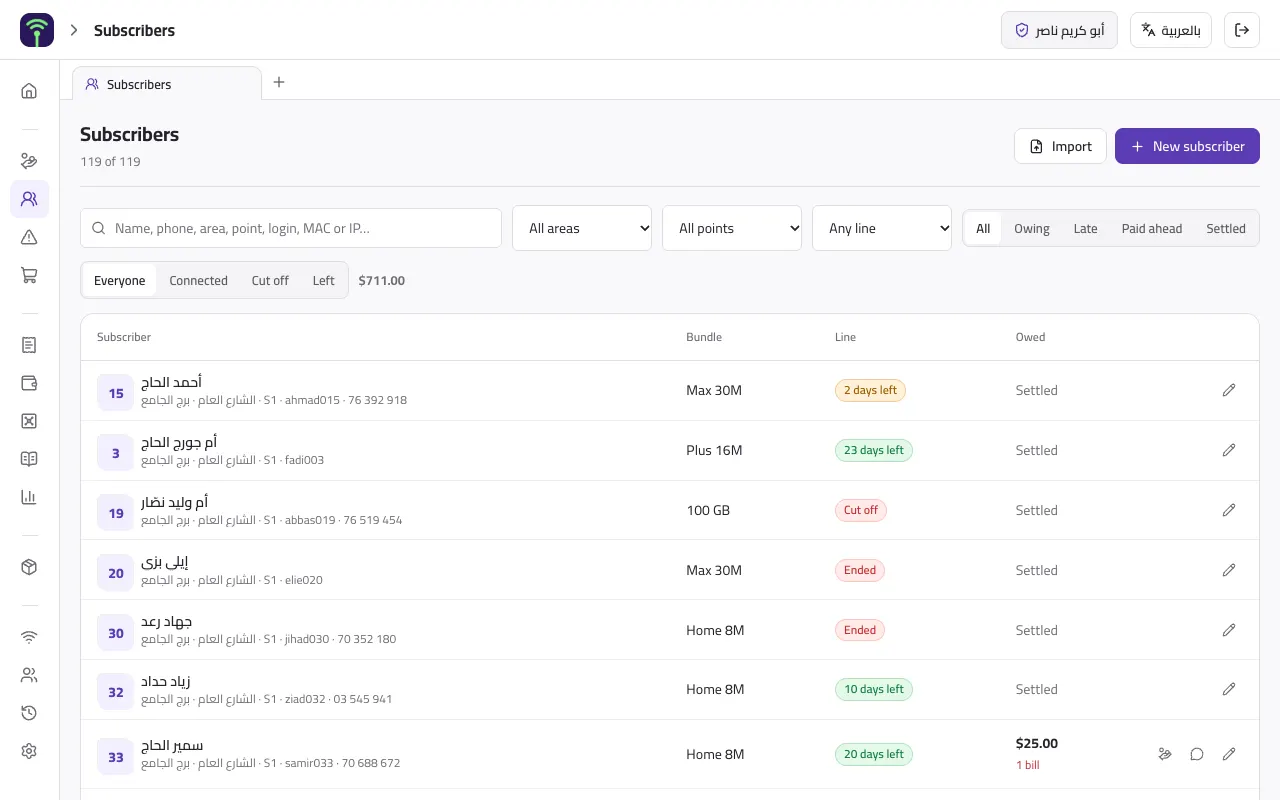Click the warning triangle sidebar icon
1280x800 pixels.
tap(29, 237)
